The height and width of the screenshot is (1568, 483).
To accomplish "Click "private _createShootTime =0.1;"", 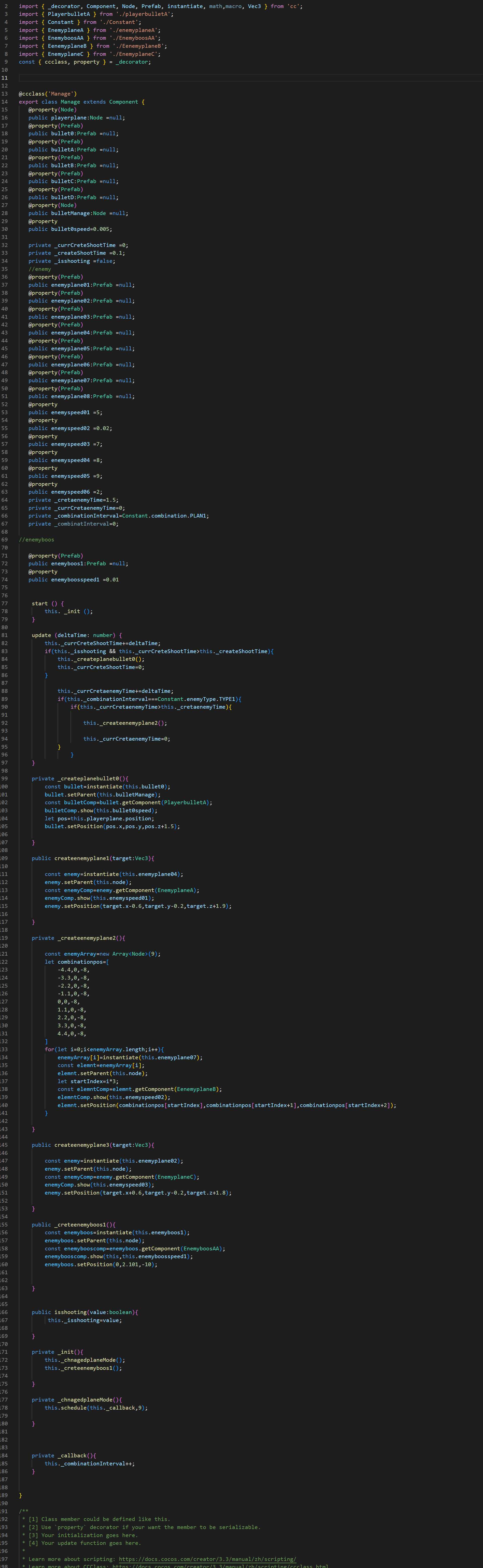I will click(x=77, y=253).
